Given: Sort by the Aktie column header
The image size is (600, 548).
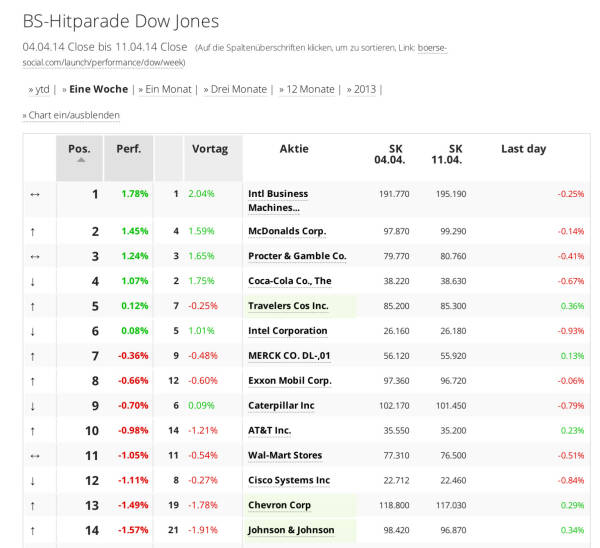Looking at the screenshot, I should coord(294,149).
